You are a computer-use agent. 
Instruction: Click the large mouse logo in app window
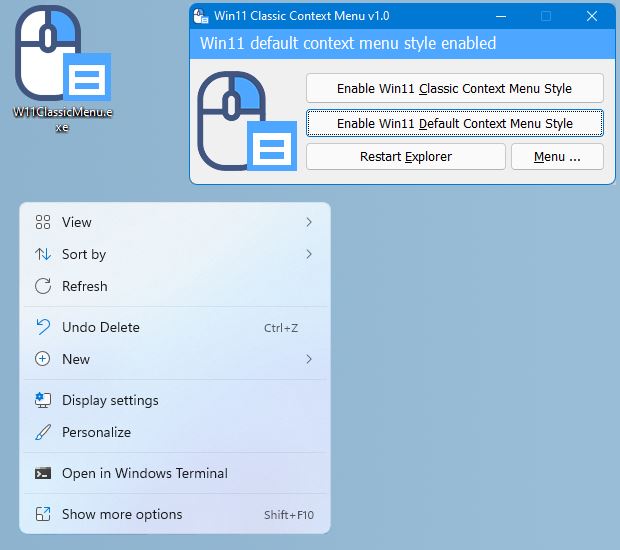(x=247, y=121)
